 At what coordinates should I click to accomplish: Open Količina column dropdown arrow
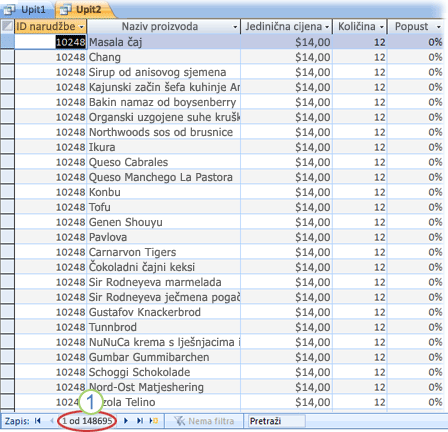382,27
